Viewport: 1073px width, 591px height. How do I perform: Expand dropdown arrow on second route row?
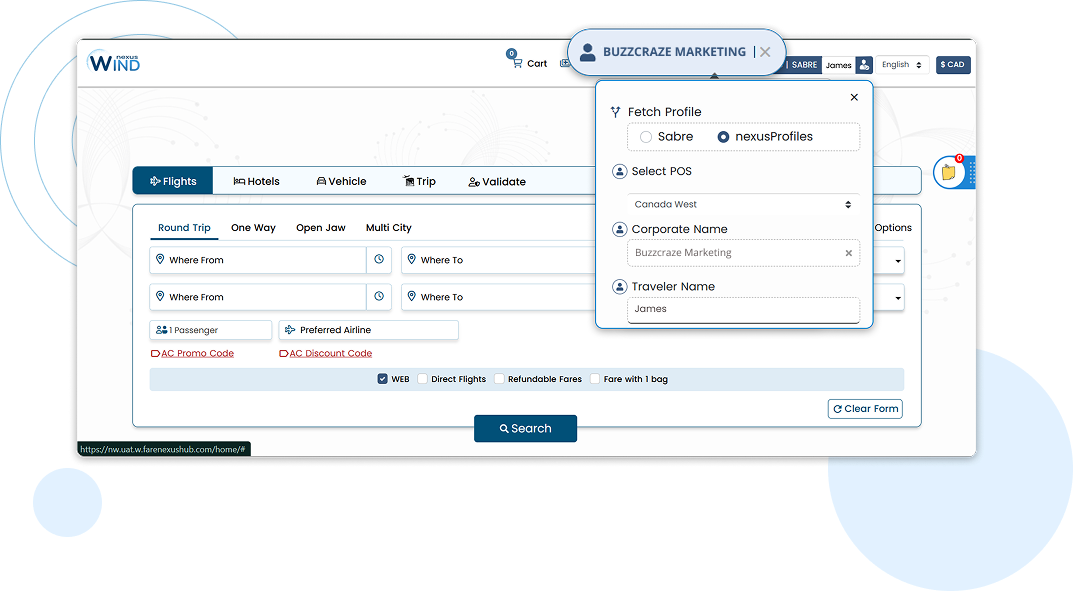pos(897,298)
